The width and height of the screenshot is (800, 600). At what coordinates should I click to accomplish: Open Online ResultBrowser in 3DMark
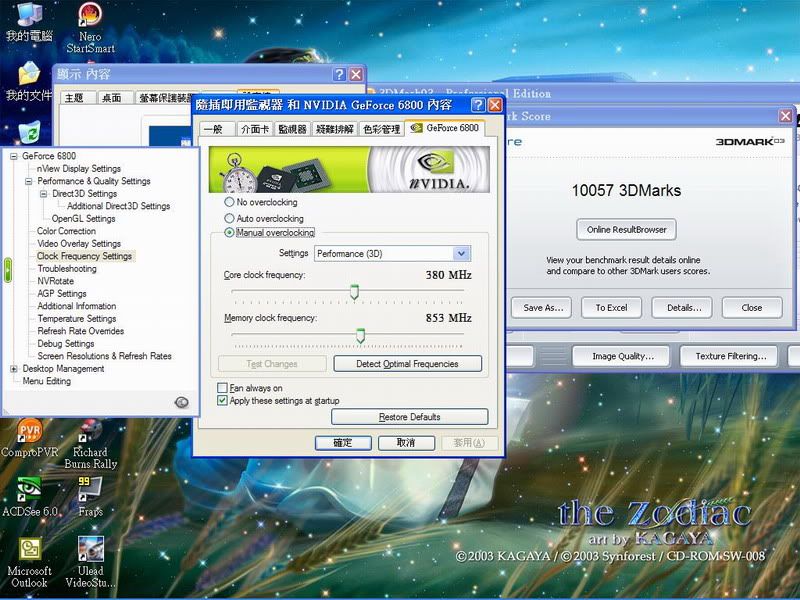(627, 230)
